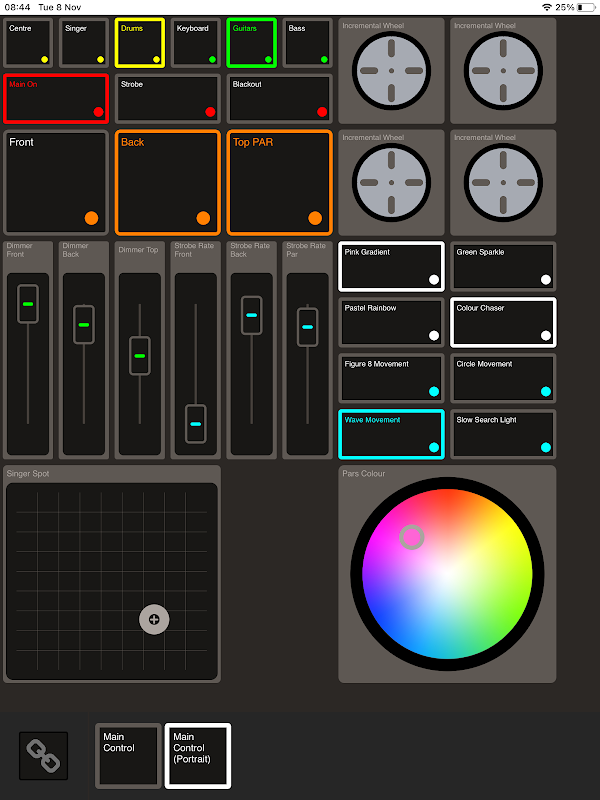600x800 pixels.
Task: Click the battery indicator icon
Action: tap(586, 7)
